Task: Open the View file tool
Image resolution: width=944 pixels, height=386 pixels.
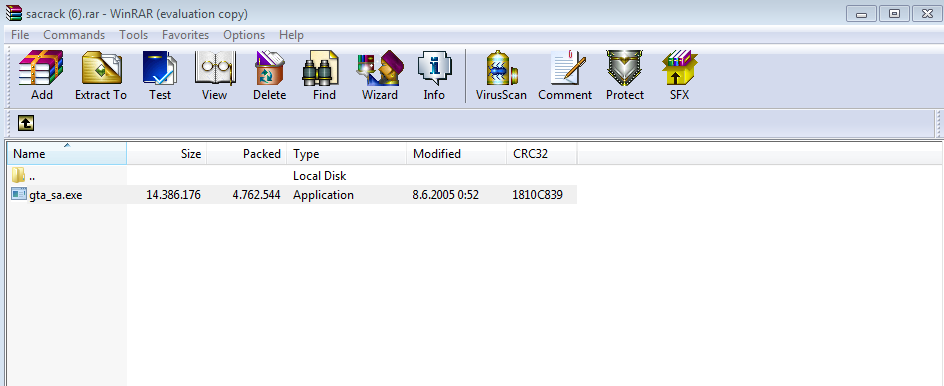Action: click(x=214, y=75)
